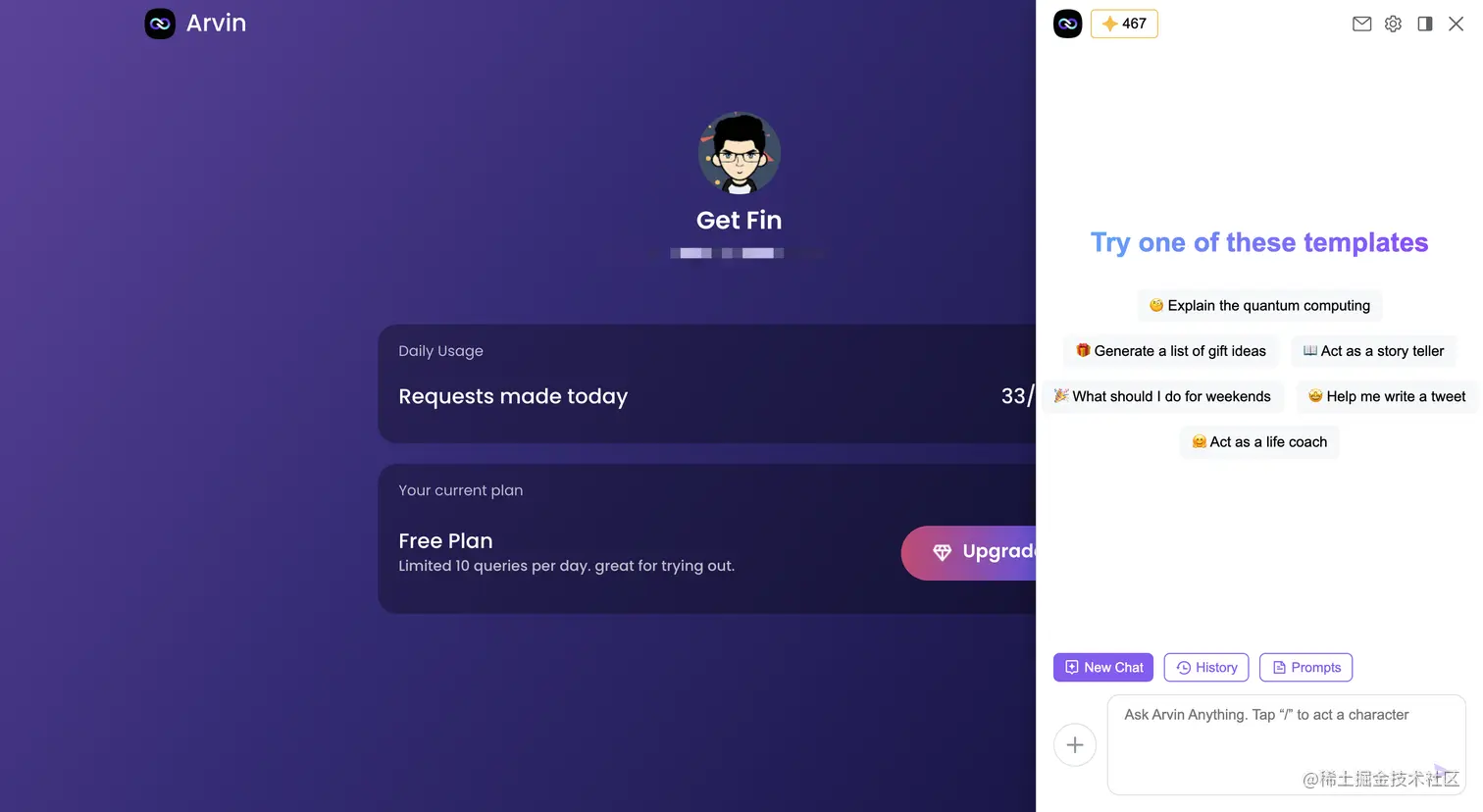1483x812 pixels.
Task: Open the mail envelope icon in the panel header
Action: pyautogui.click(x=1361, y=24)
